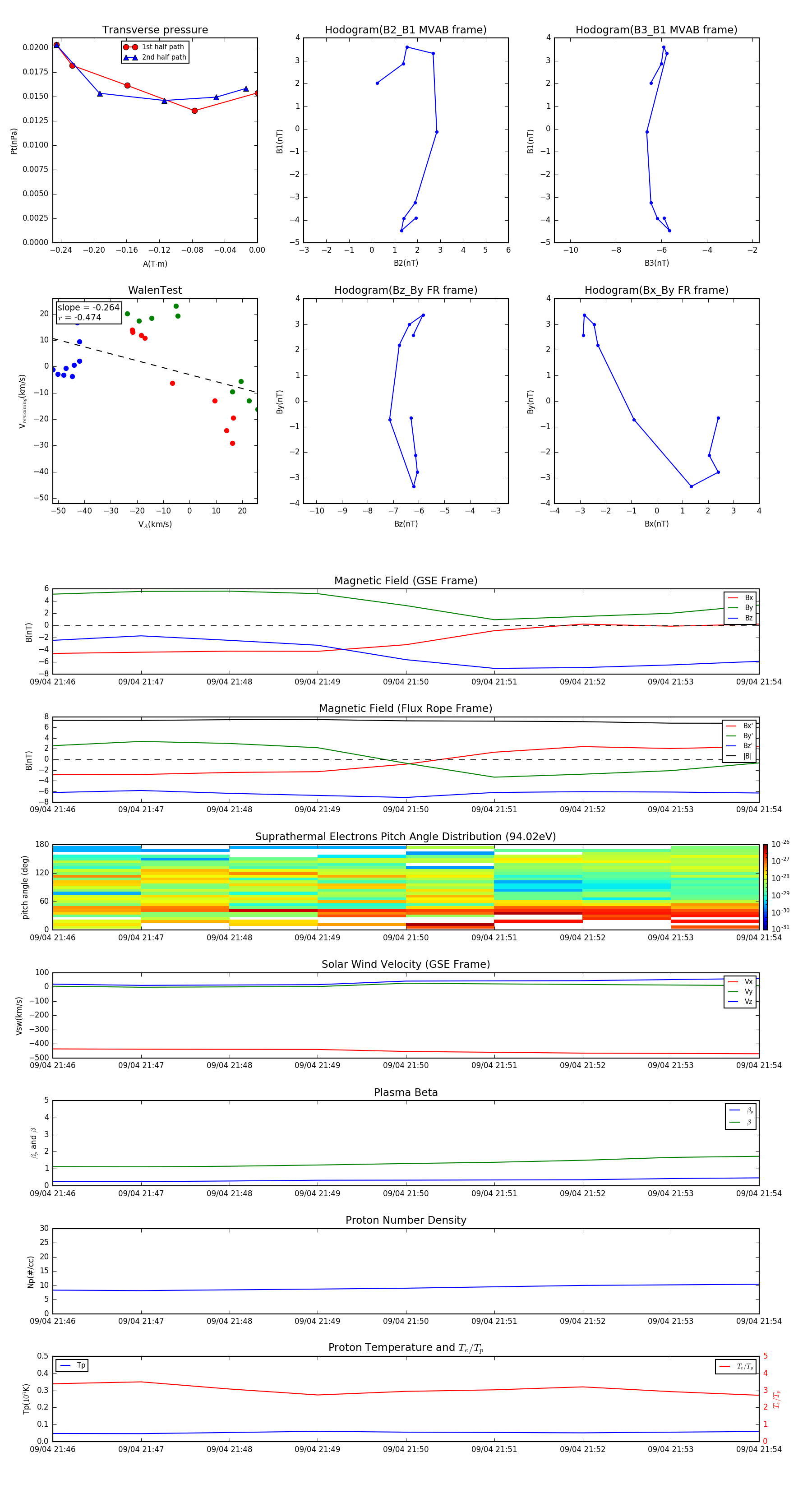The height and width of the screenshot is (1489, 812).
Task: Select the β entry in Plasma Beta legend
Action: click(741, 1123)
